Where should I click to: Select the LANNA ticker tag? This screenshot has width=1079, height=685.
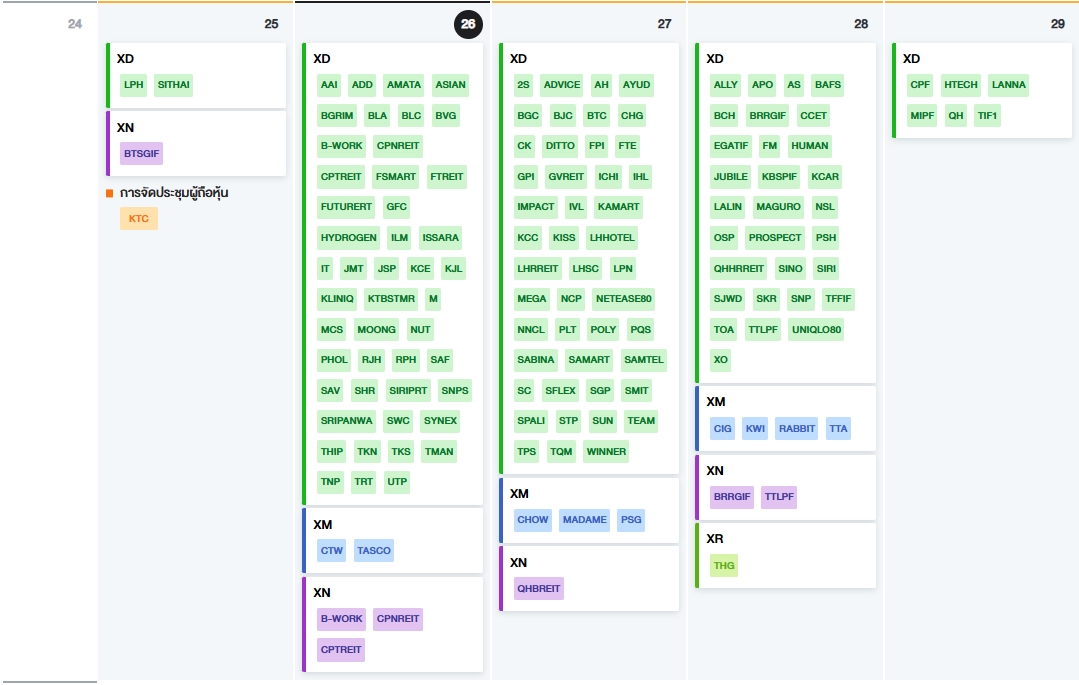[1008, 85]
